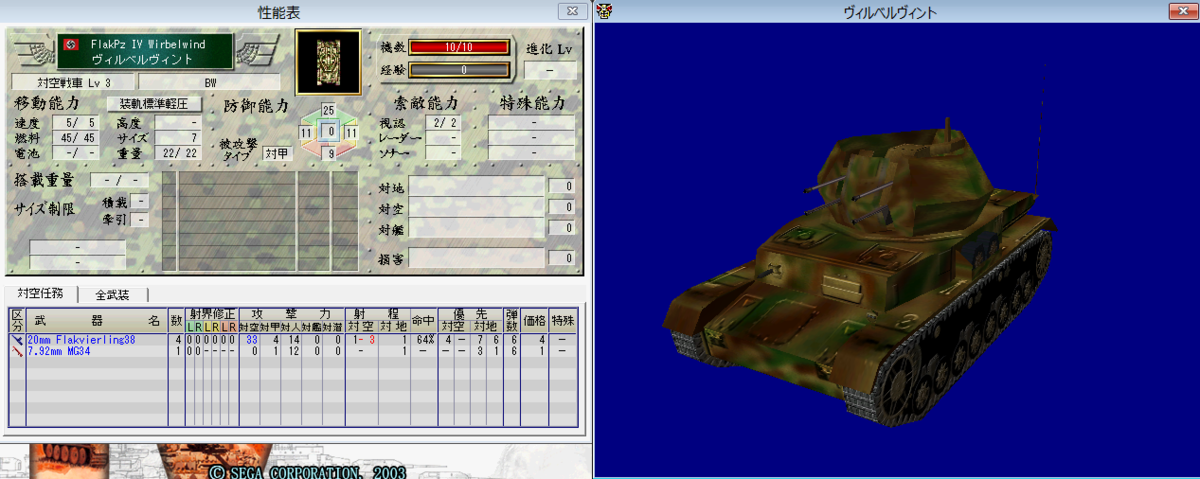
Task: Click the 燃料 value 45/ 45
Action: [76, 137]
